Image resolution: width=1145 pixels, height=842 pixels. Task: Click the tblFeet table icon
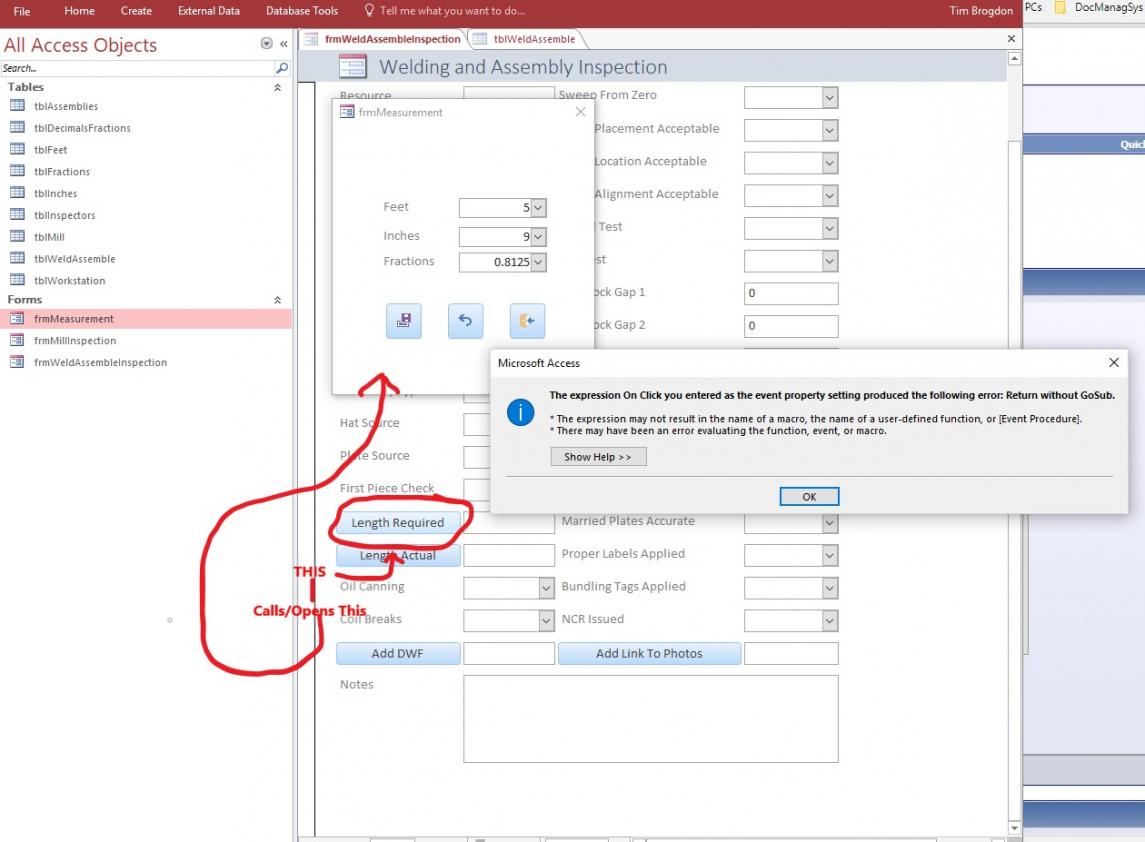[x=18, y=149]
